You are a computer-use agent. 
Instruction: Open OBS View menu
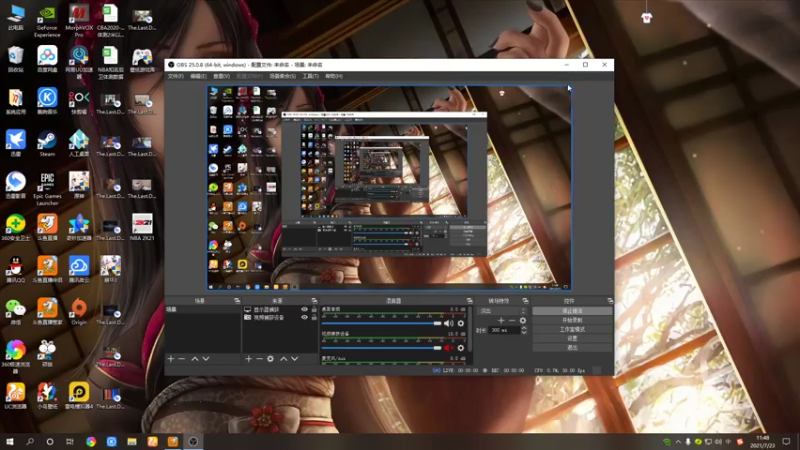[221, 76]
